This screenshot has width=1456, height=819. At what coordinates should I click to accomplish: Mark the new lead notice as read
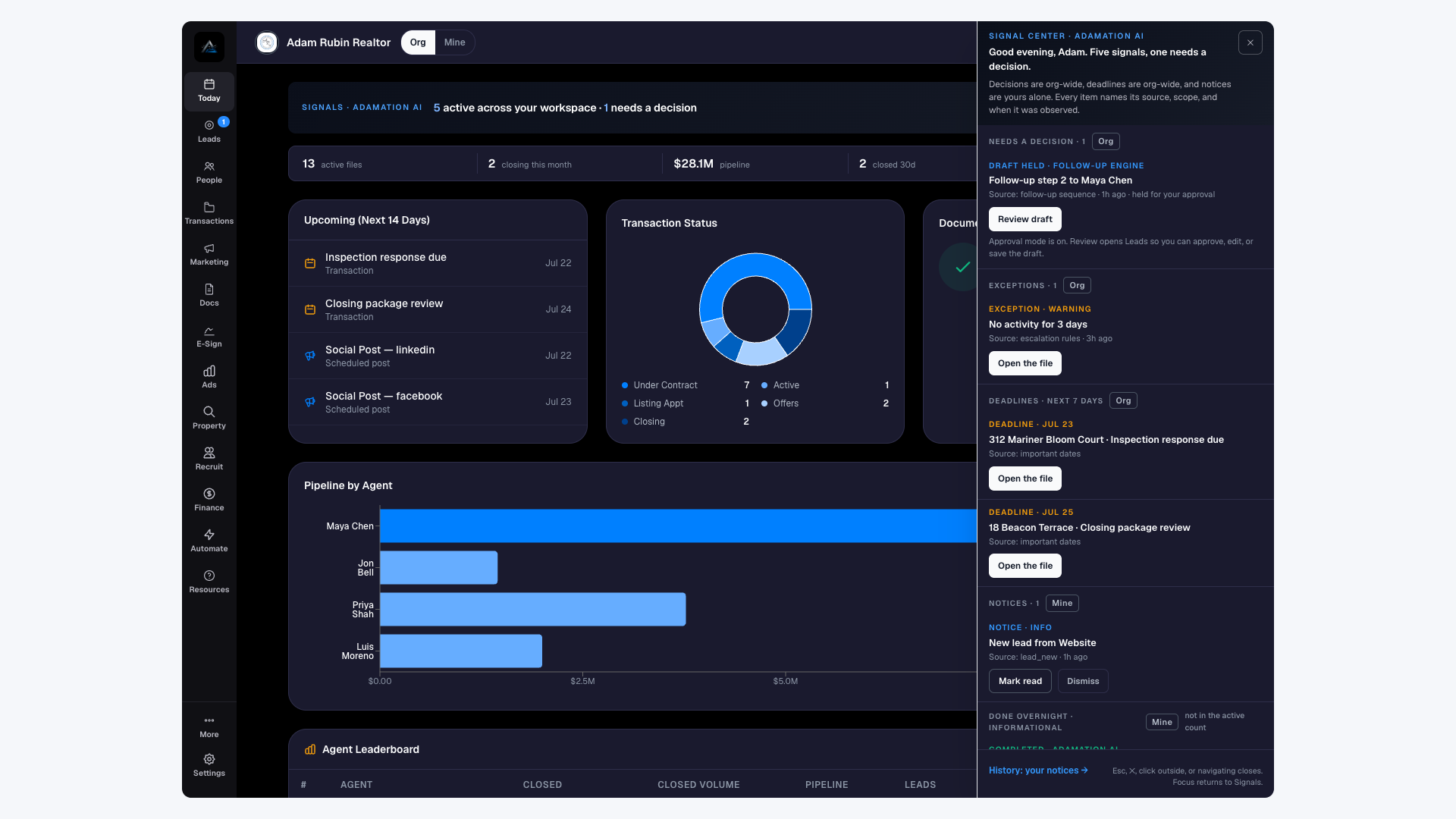(1020, 681)
